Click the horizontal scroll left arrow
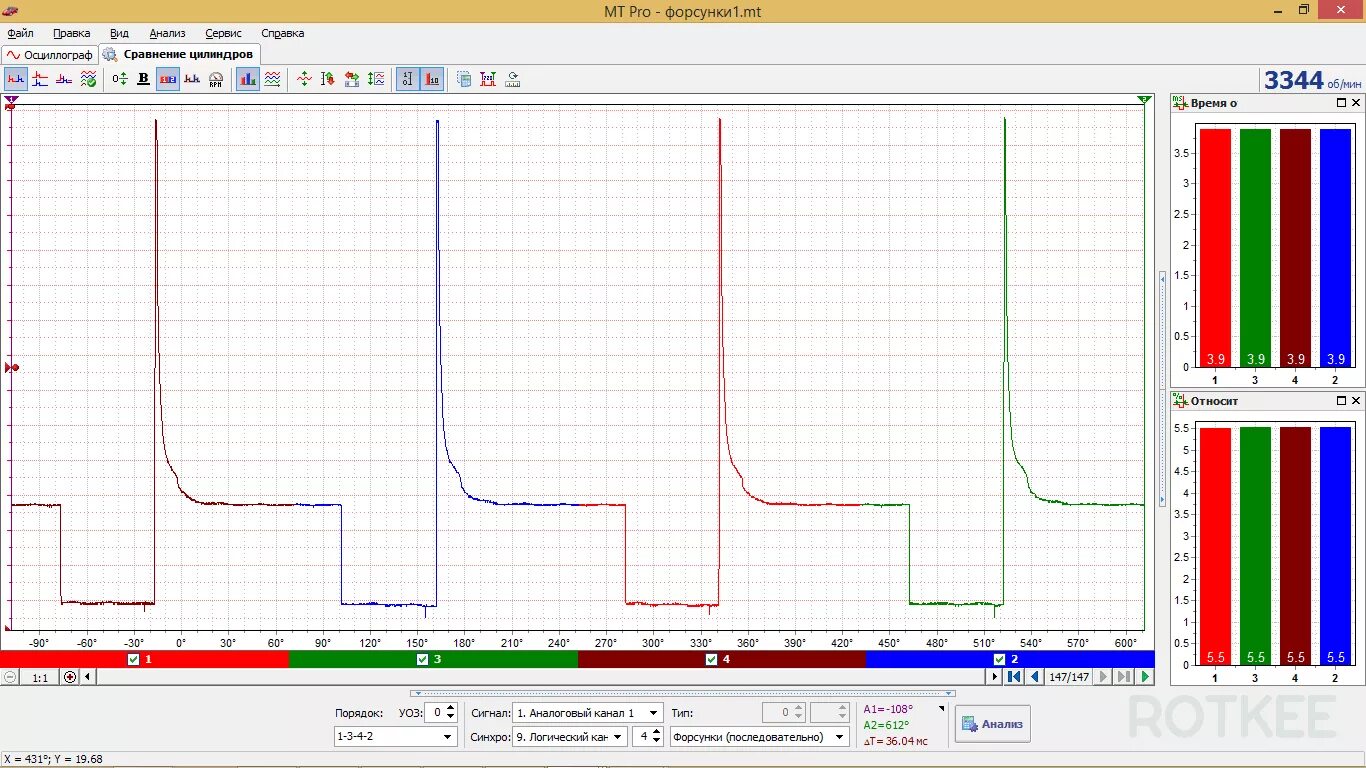1366x768 pixels. pyautogui.click(x=88, y=677)
